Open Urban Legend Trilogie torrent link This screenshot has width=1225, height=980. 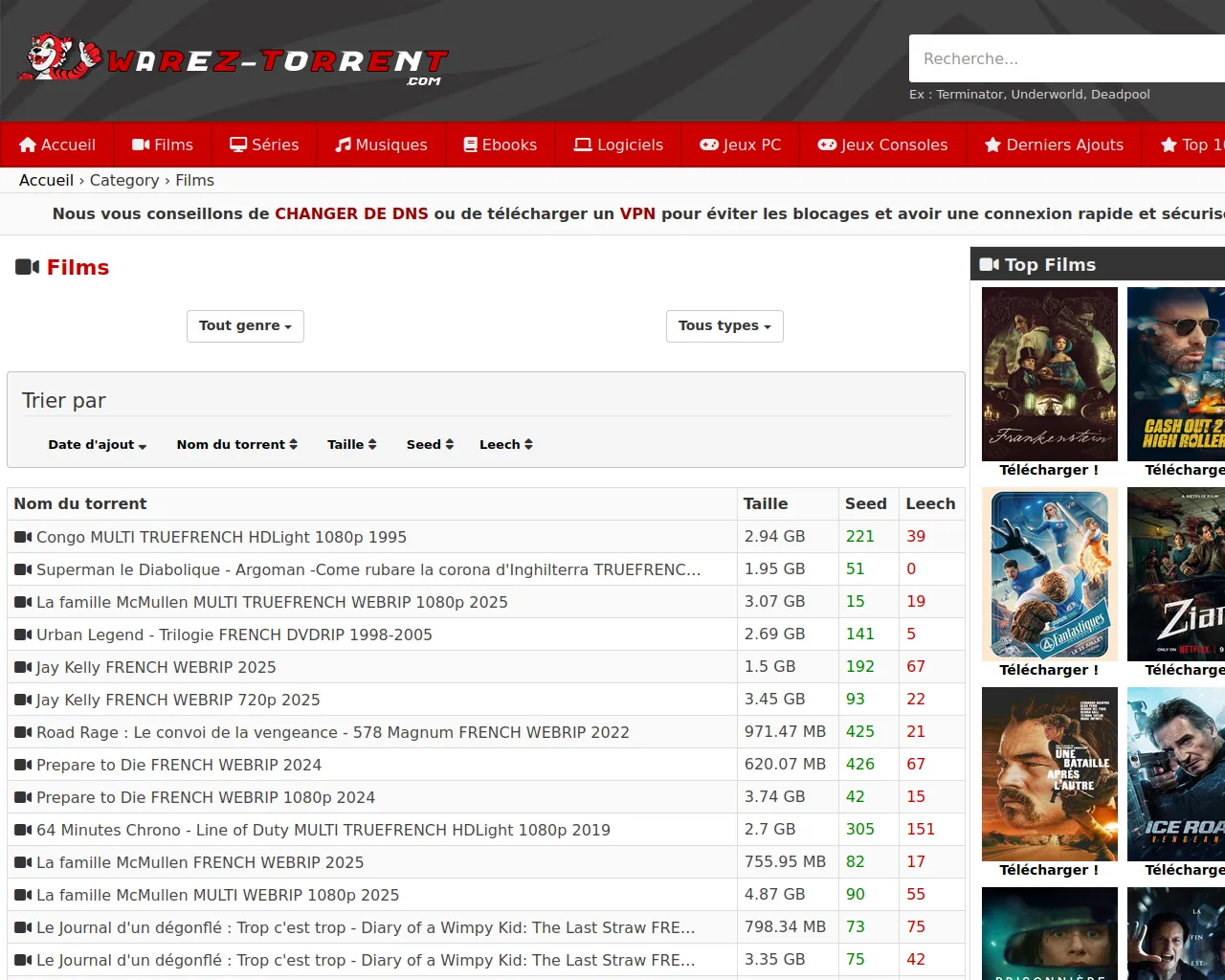(x=234, y=635)
